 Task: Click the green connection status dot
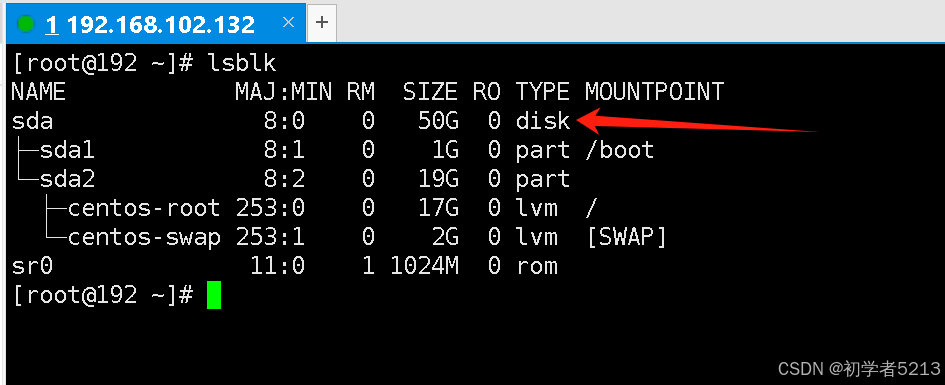click(25, 24)
